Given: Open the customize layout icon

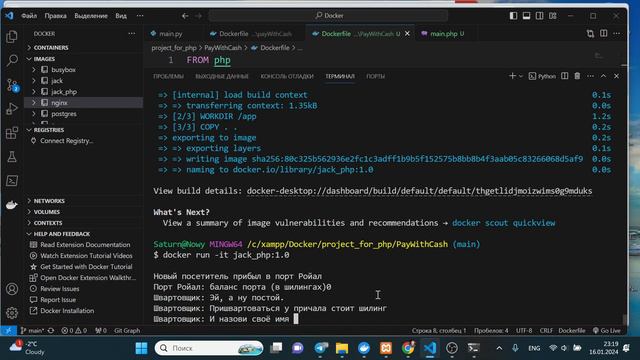Looking at the screenshot, I should pos(553,16).
